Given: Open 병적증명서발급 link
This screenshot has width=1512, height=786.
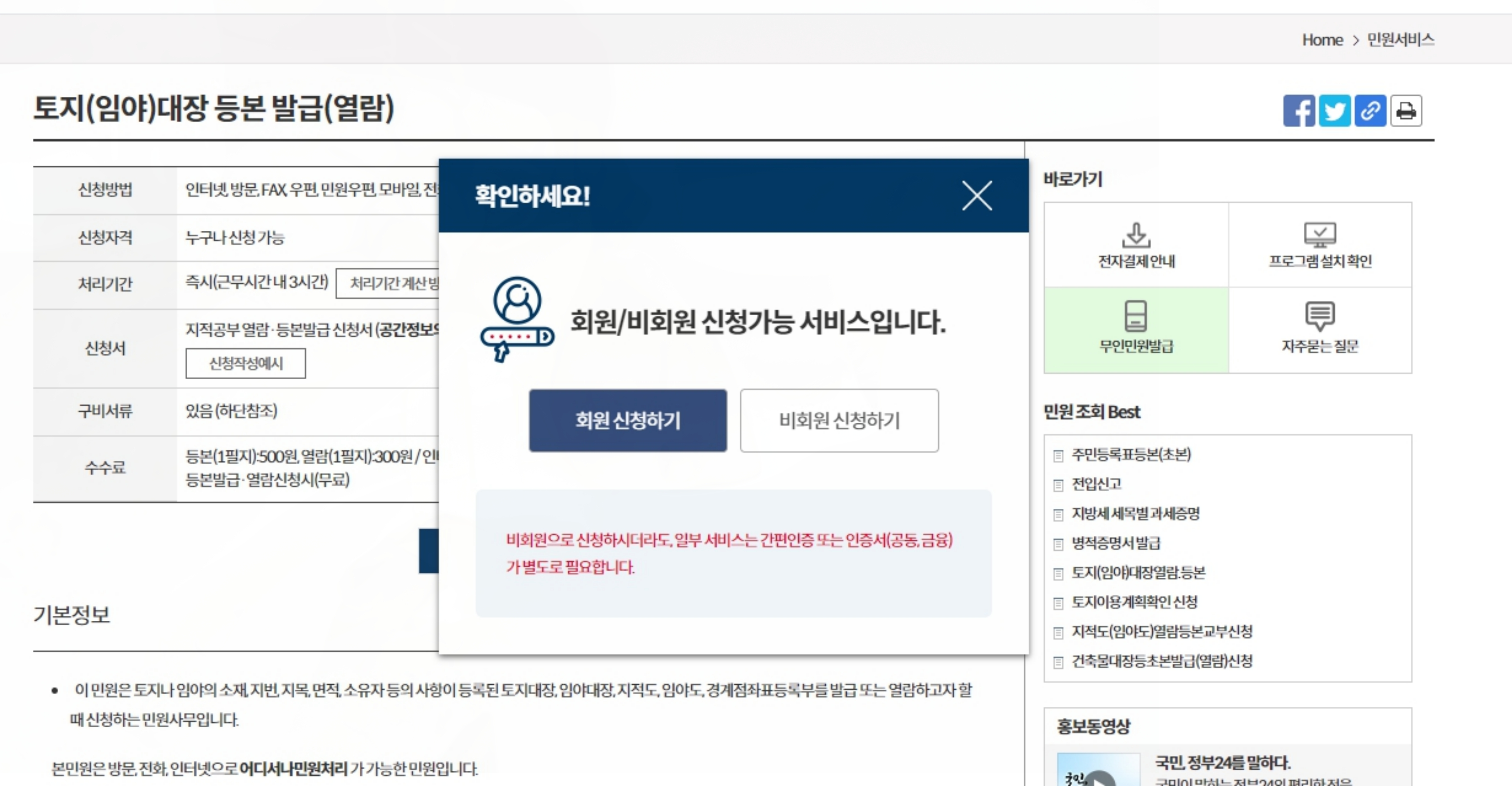Looking at the screenshot, I should 1115,543.
